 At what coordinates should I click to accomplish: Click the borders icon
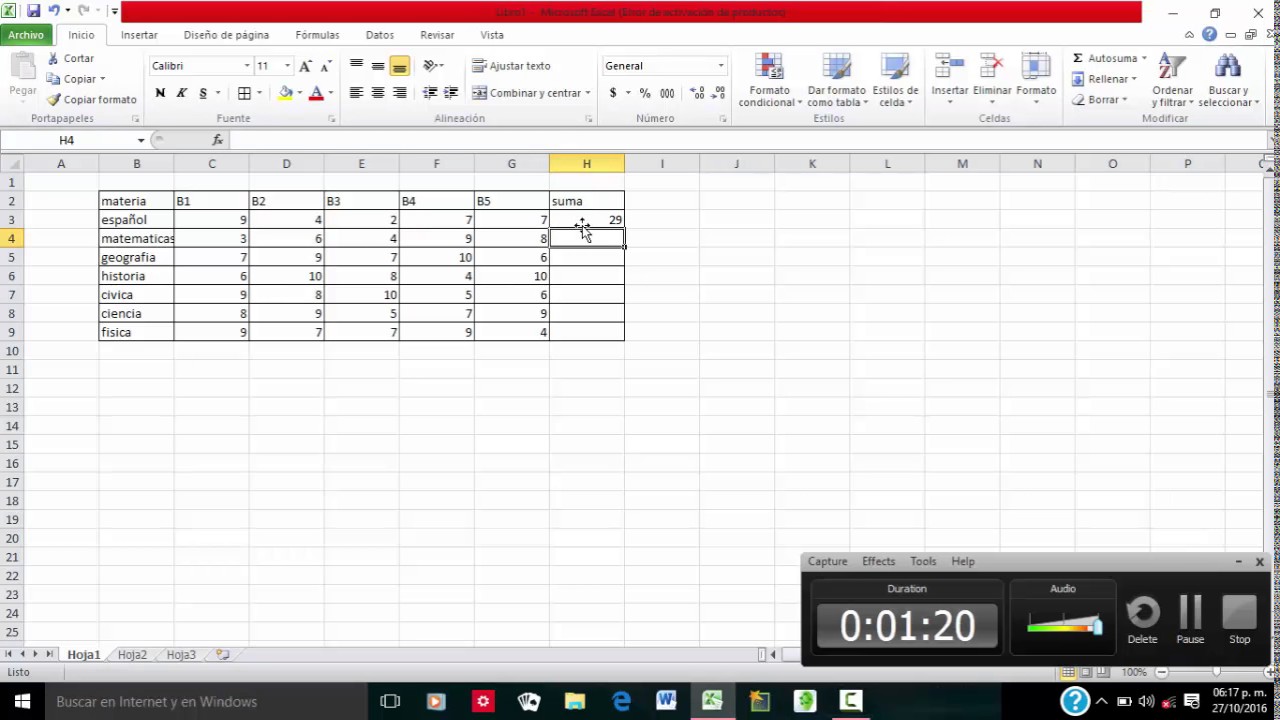(244, 93)
